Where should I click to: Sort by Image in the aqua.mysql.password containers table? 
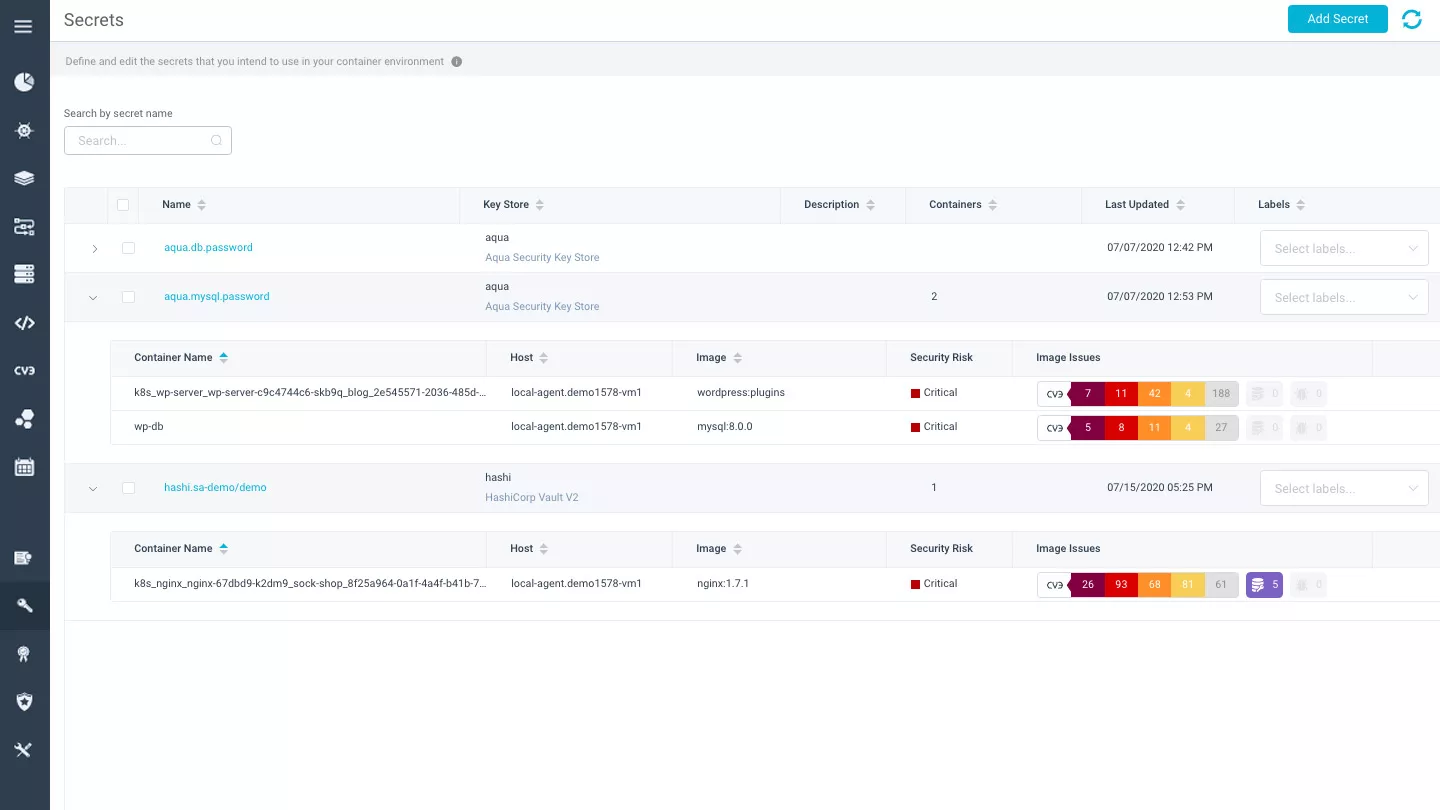pyautogui.click(x=737, y=358)
